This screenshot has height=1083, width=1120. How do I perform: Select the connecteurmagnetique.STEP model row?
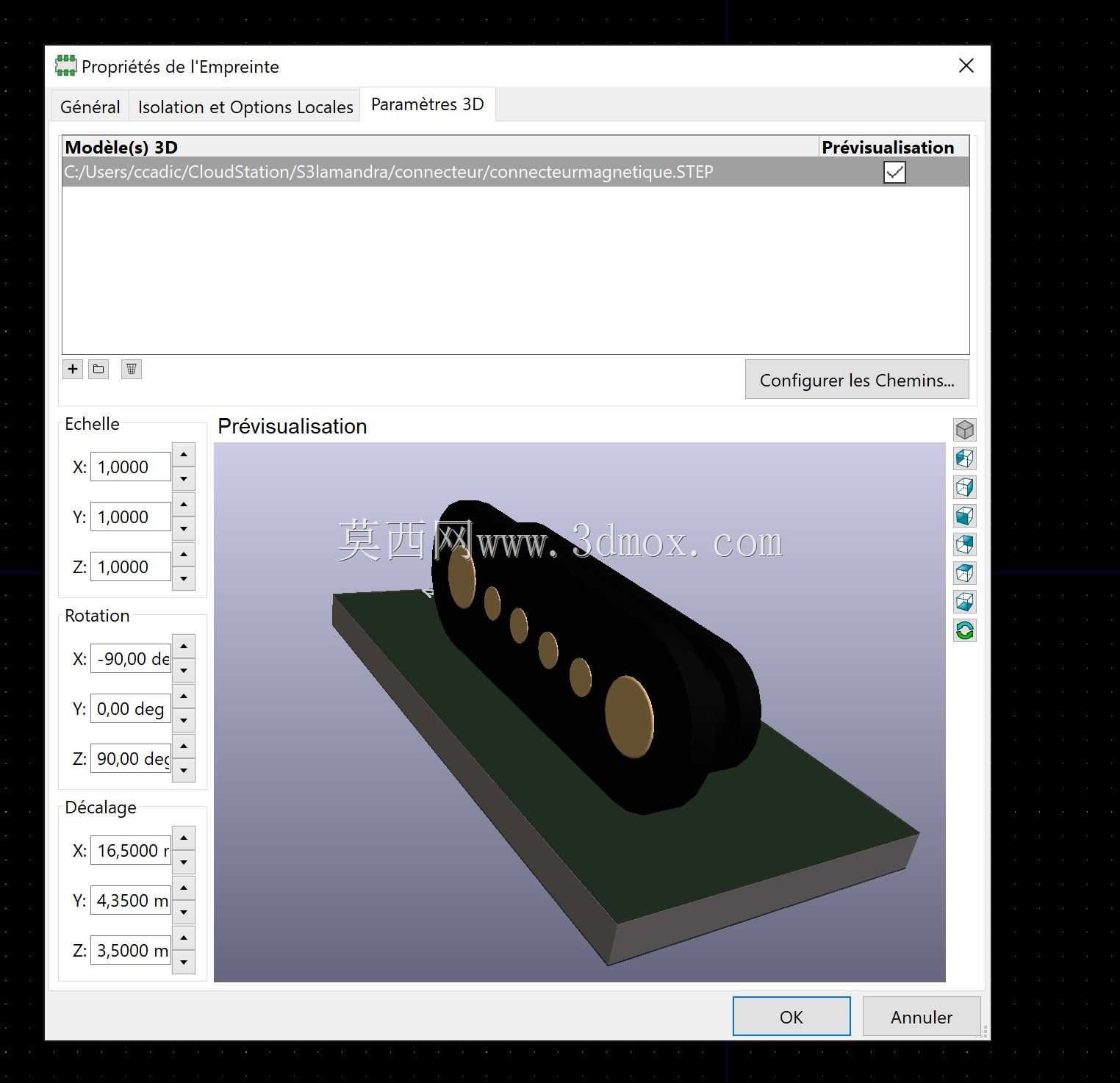[516, 172]
